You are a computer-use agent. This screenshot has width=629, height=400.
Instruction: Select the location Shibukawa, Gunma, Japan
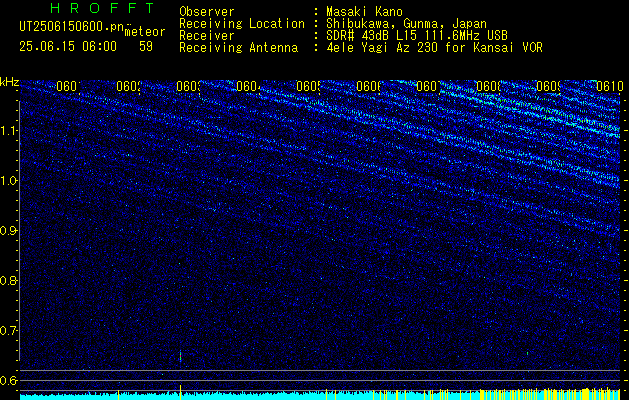click(406, 24)
